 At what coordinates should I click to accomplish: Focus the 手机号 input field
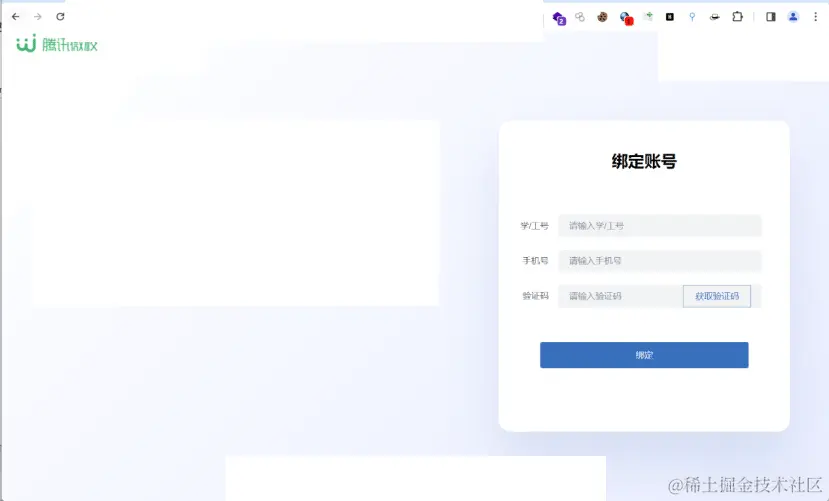click(x=660, y=261)
